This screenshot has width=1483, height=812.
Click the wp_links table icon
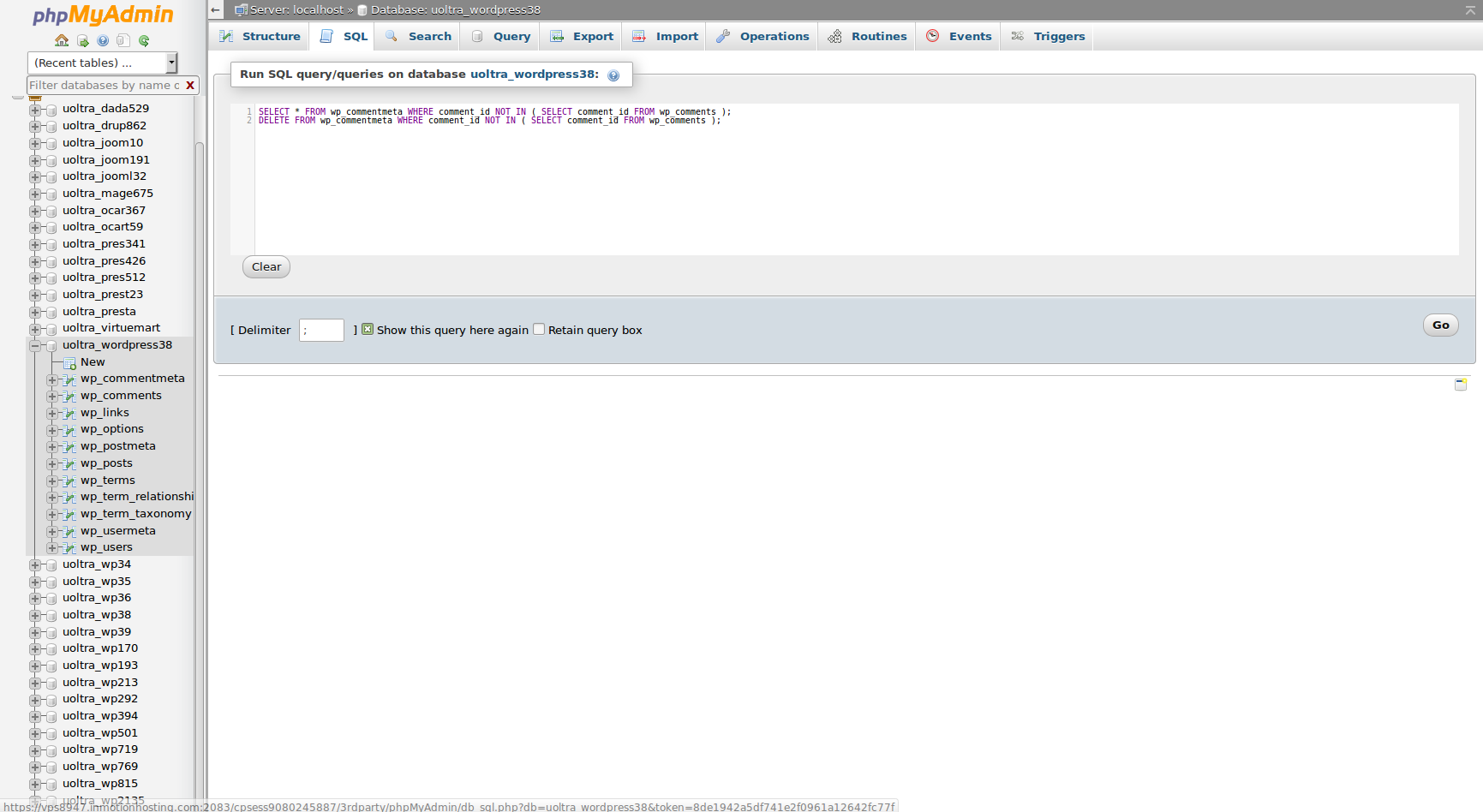[69, 413]
